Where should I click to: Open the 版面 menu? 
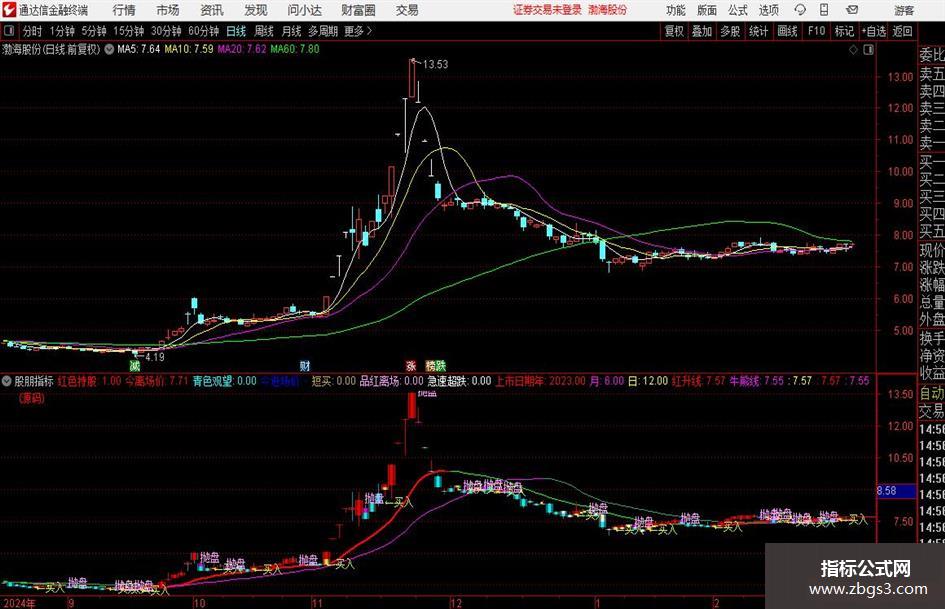(707, 10)
